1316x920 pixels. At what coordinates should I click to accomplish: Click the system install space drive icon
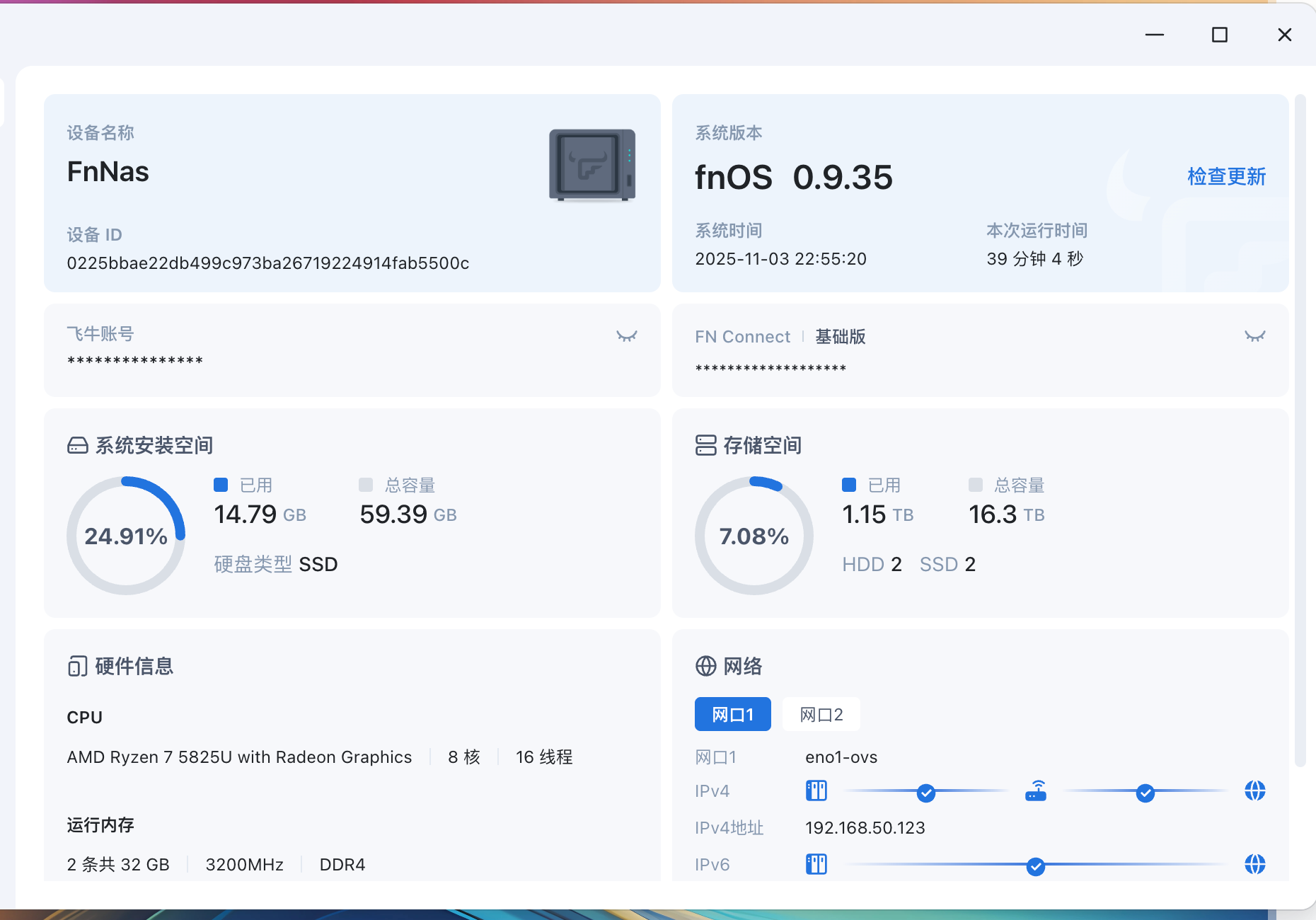78,445
